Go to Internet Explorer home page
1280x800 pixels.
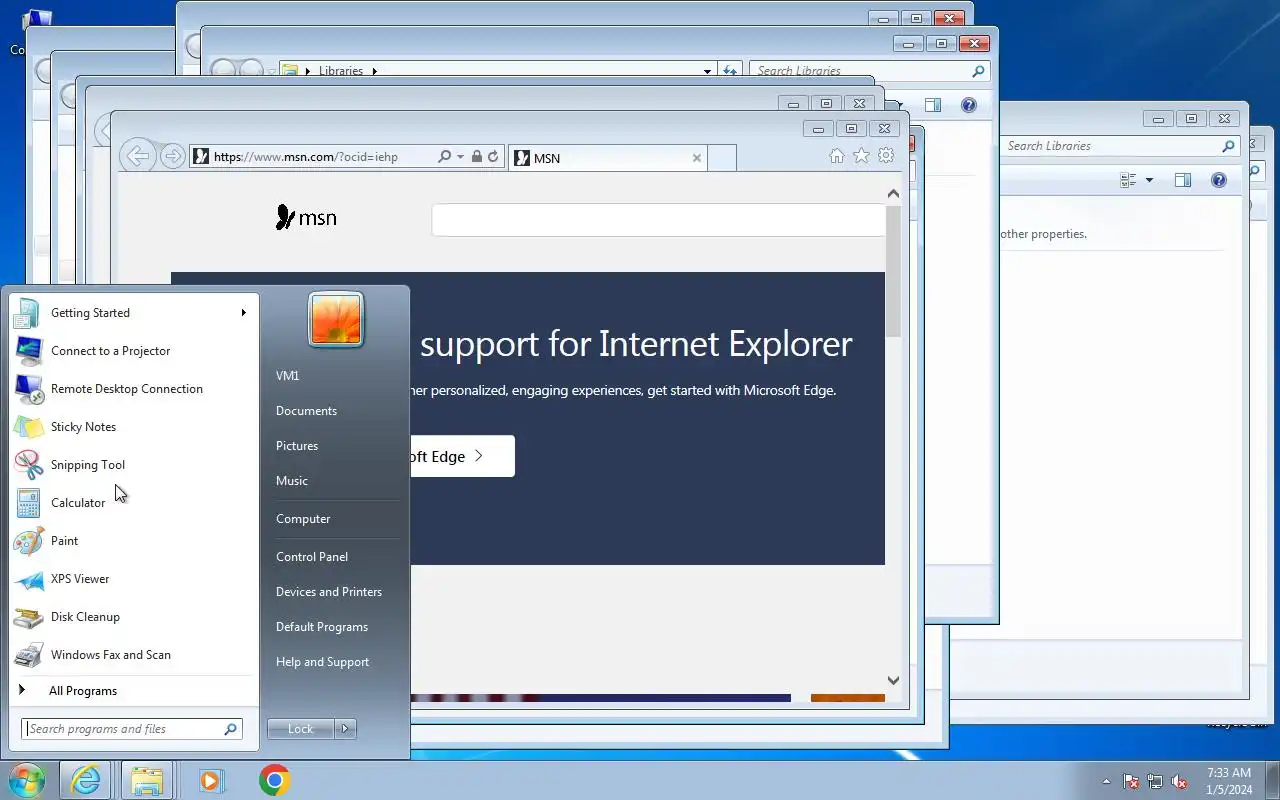[837, 156]
